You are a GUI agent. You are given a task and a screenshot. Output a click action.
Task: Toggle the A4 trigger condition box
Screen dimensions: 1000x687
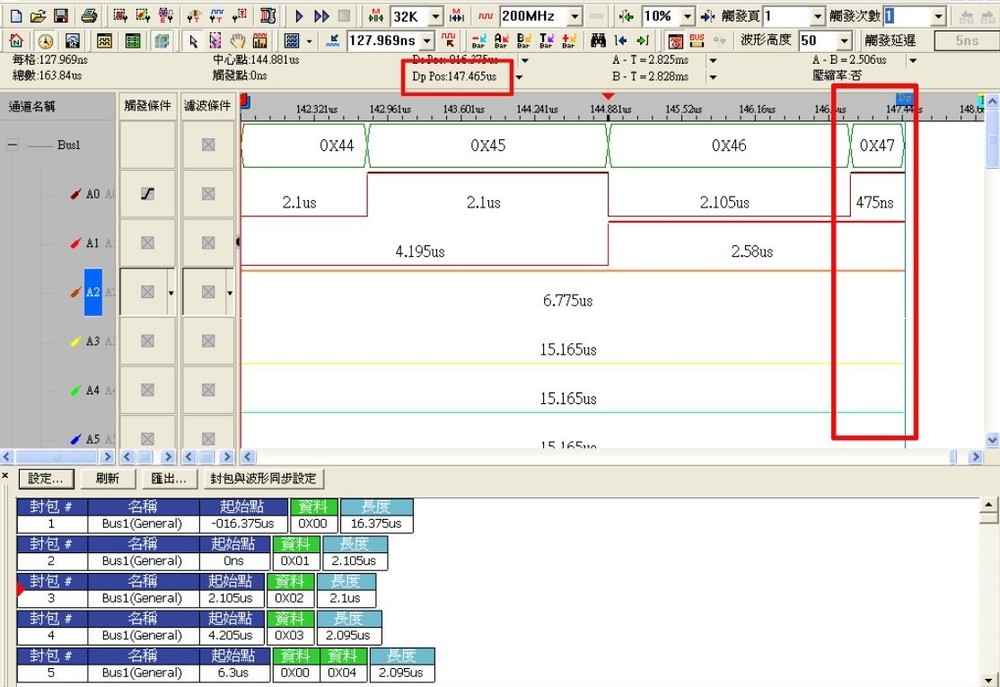147,390
